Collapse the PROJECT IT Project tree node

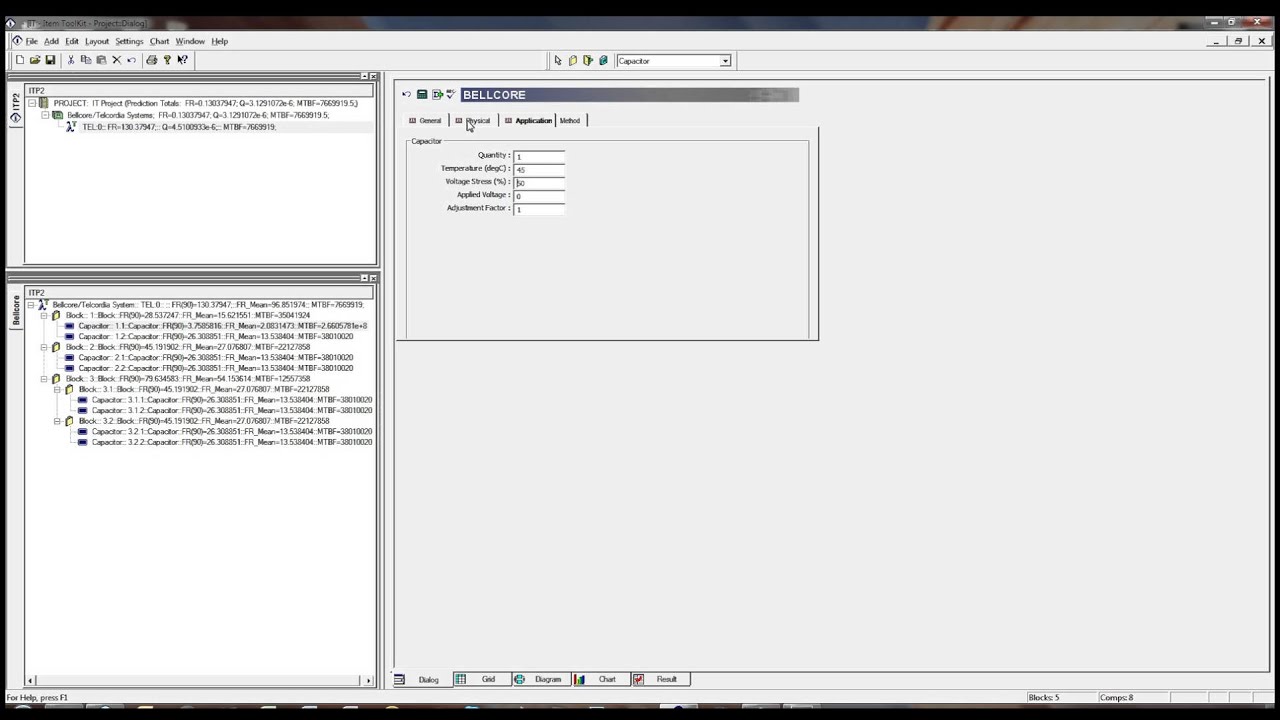[32, 103]
